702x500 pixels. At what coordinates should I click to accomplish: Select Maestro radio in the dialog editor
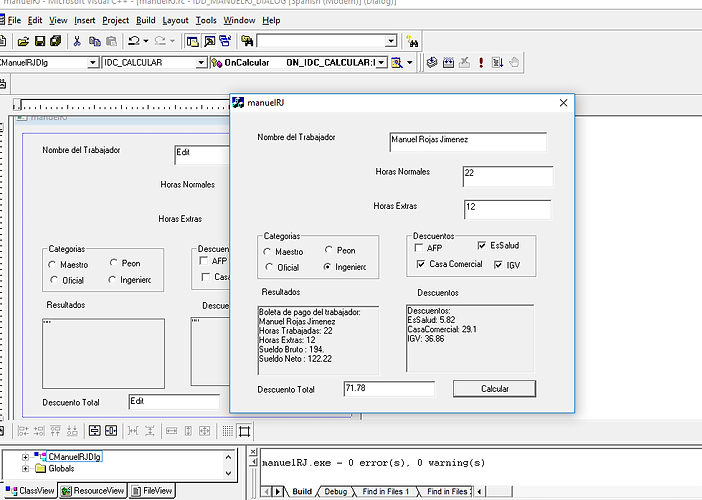52,265
